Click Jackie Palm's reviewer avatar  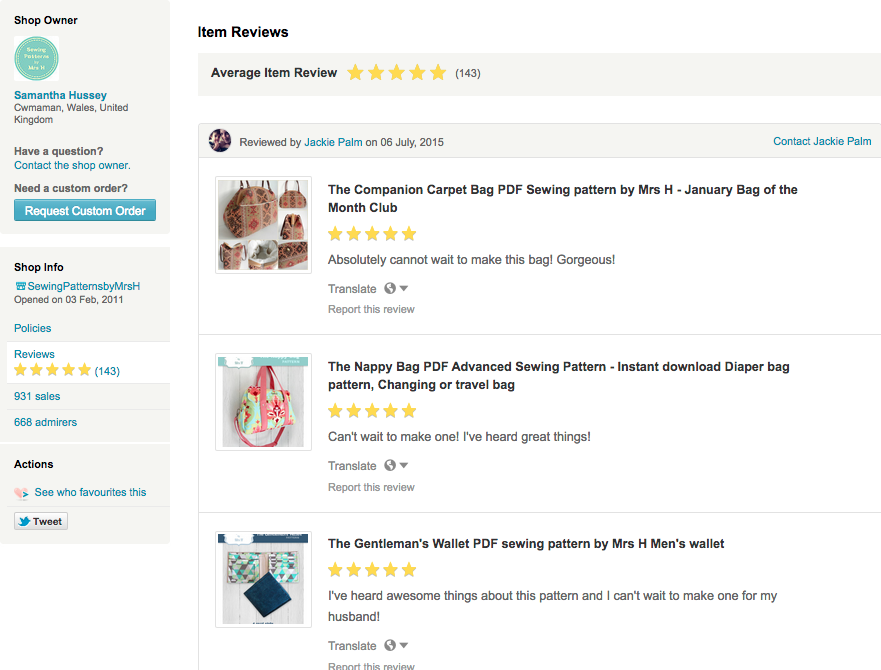click(220, 141)
